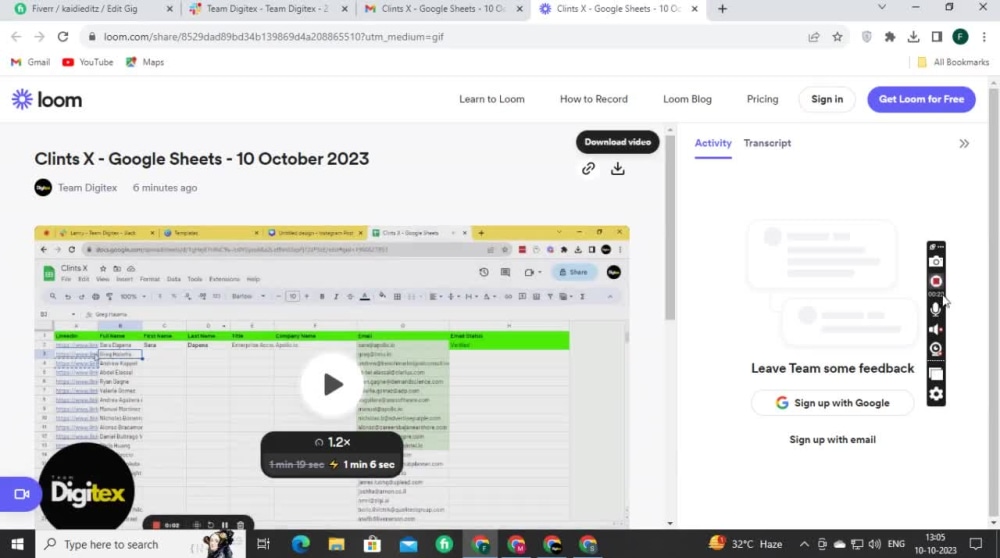Viewport: 1000px width, 558px height.
Task: Open Loom Blog link
Action: [687, 99]
